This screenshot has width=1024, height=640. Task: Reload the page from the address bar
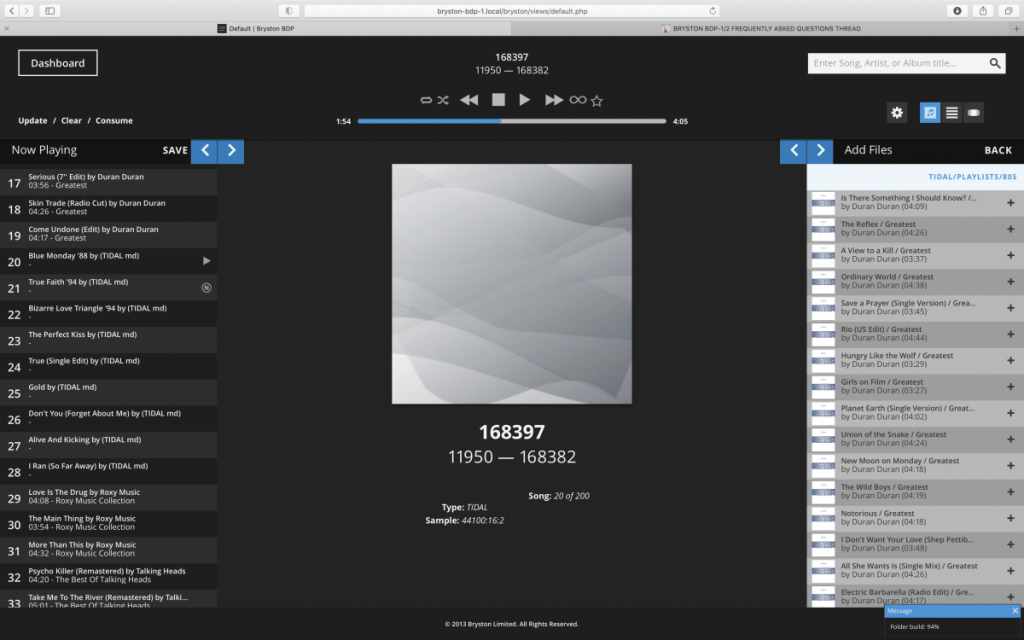click(712, 10)
